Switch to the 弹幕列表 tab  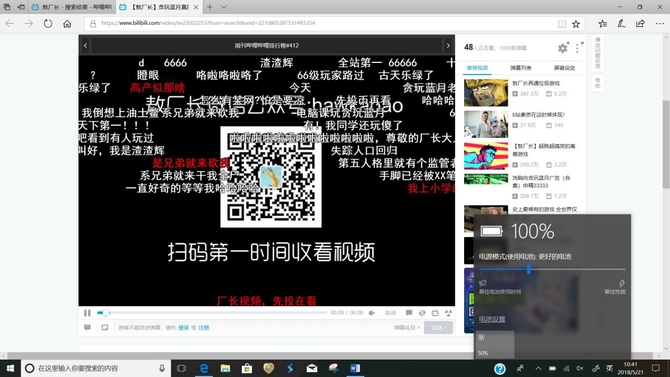tap(520, 68)
